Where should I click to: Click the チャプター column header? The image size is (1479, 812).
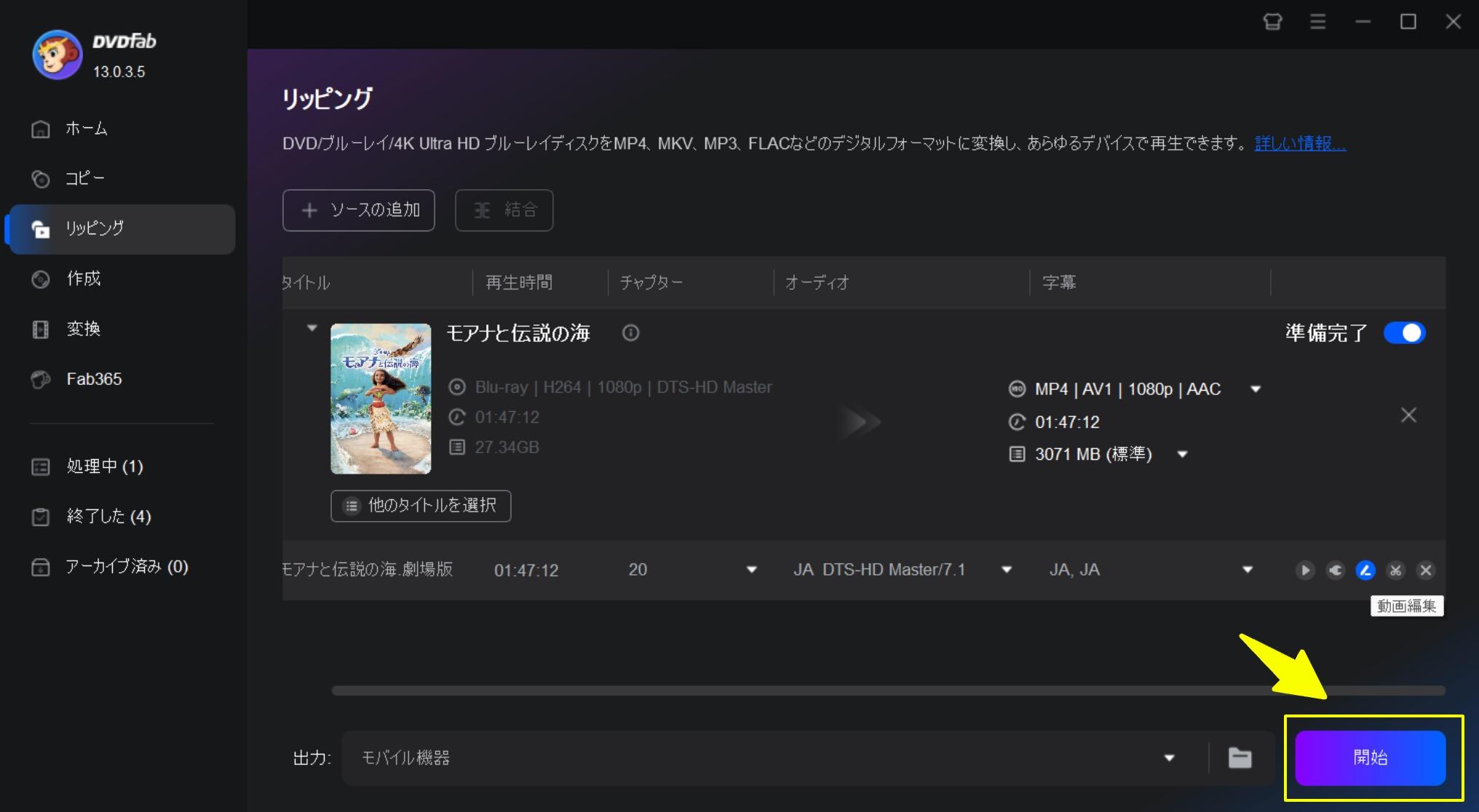pos(651,282)
